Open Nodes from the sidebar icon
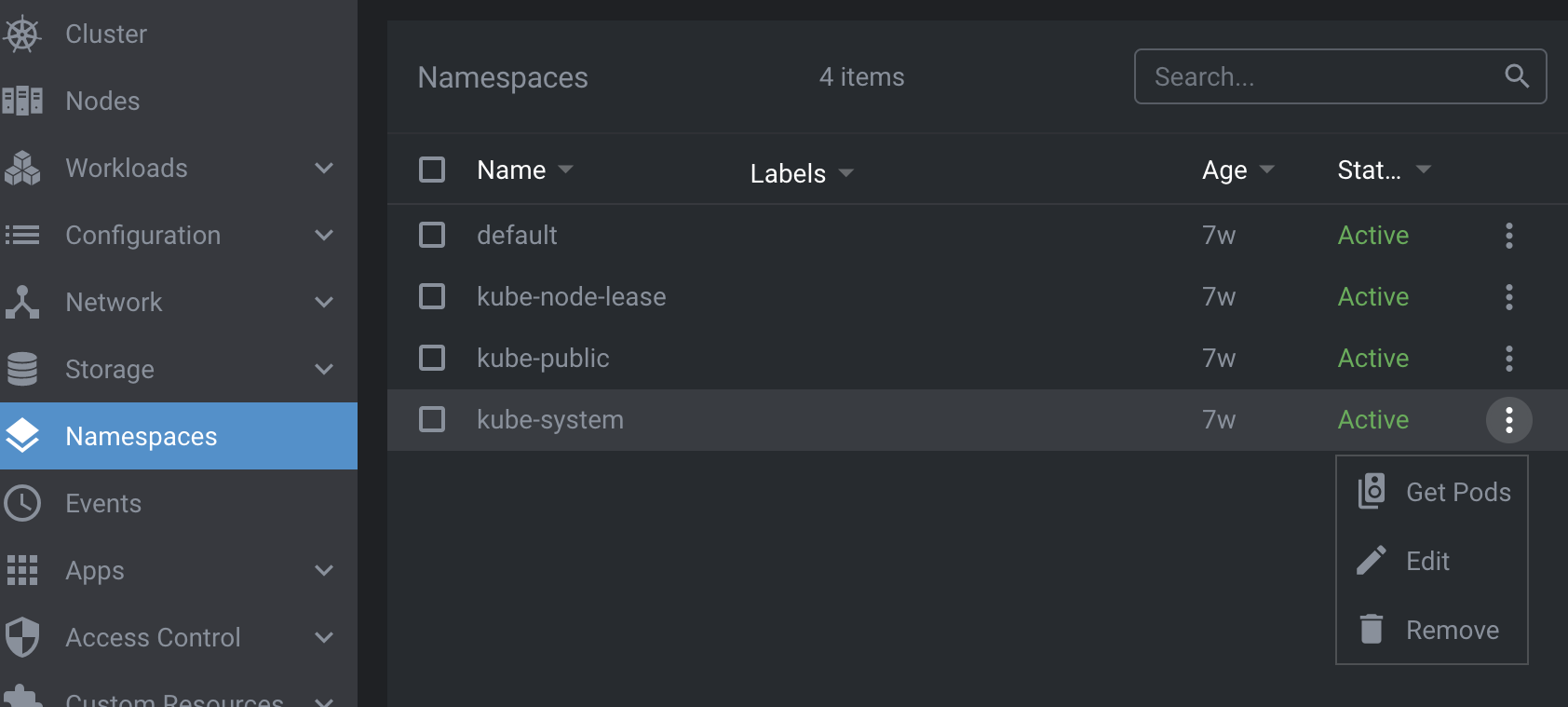The height and width of the screenshot is (707, 1568). 24,101
